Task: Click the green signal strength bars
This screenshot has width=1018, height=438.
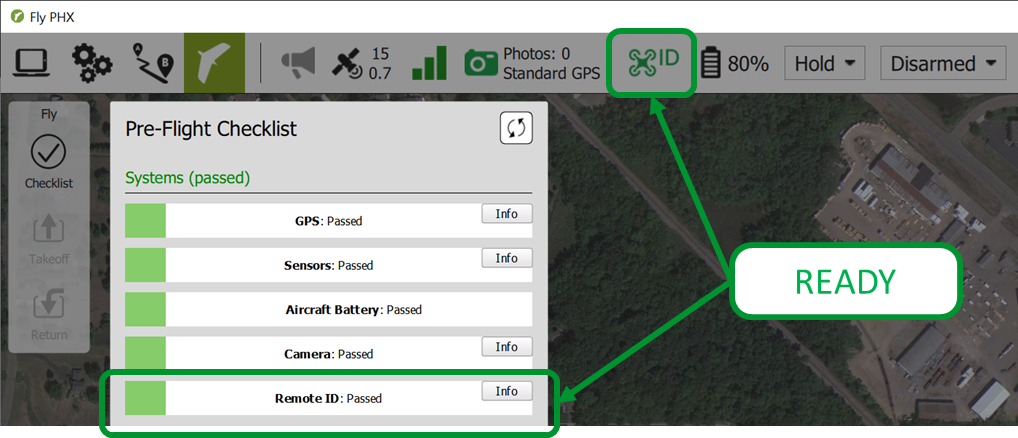Action: tap(430, 63)
